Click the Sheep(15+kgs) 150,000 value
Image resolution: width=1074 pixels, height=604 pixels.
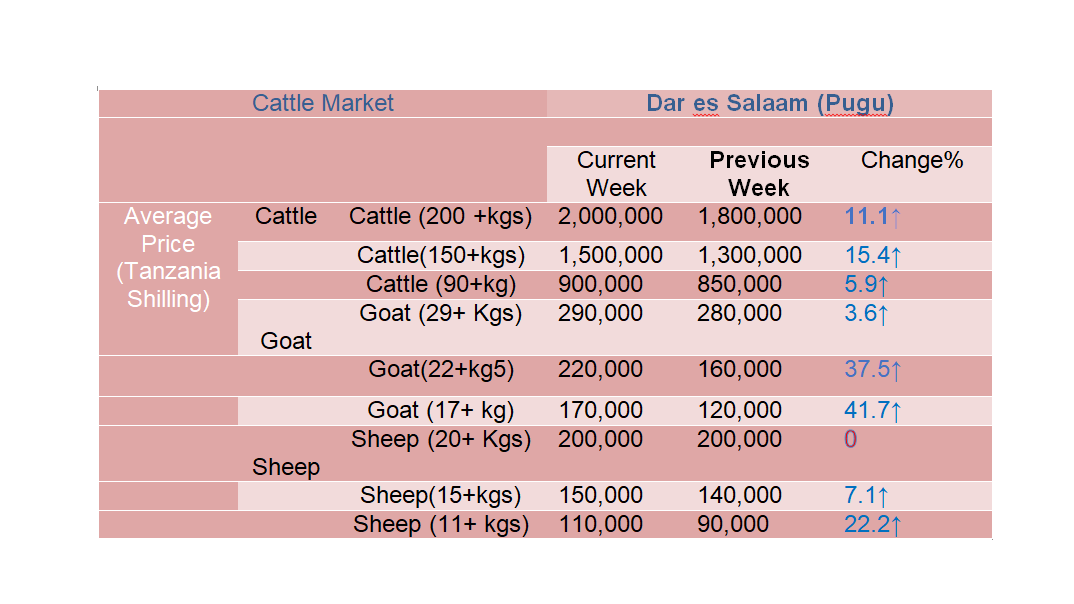(601, 495)
